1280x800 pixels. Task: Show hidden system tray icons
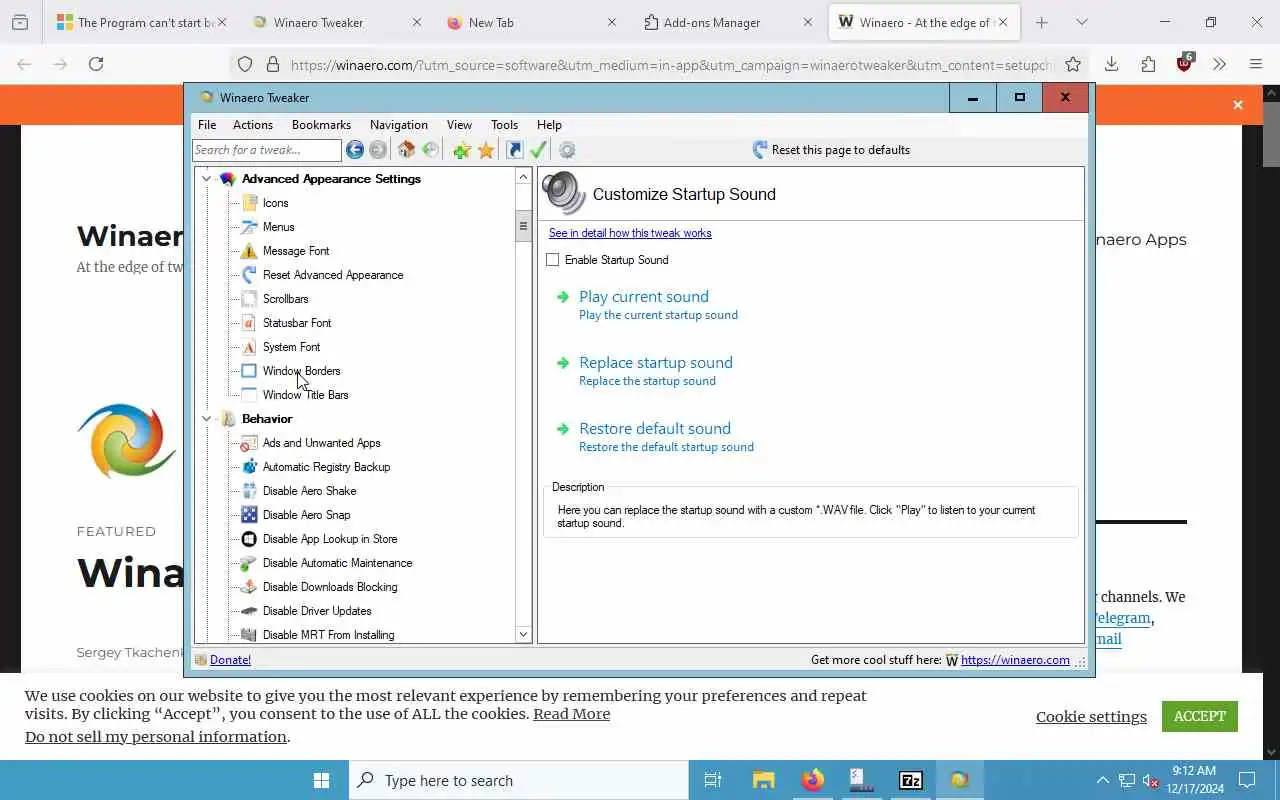coord(1102,780)
